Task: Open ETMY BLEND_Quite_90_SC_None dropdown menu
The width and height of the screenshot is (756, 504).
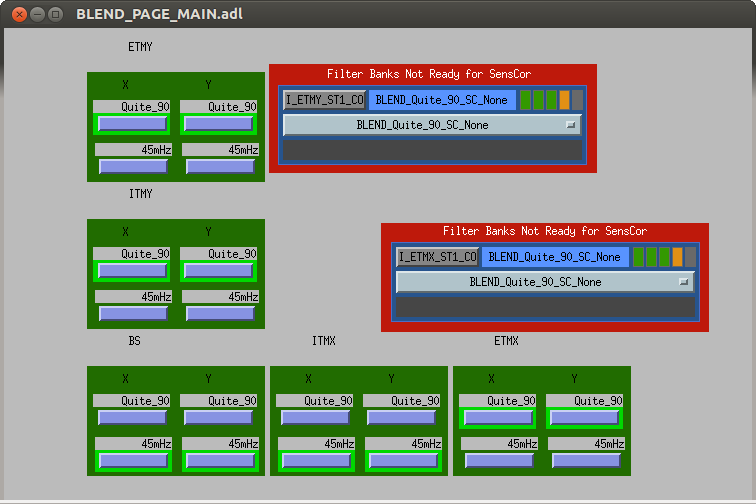Action: click(432, 125)
